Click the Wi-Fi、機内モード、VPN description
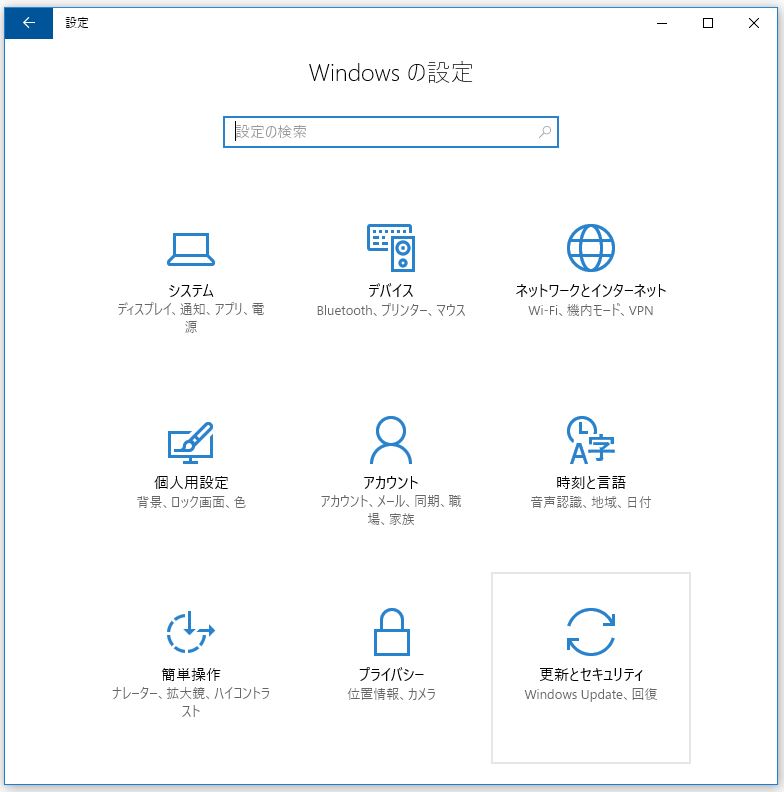The width and height of the screenshot is (784, 792). click(x=591, y=310)
